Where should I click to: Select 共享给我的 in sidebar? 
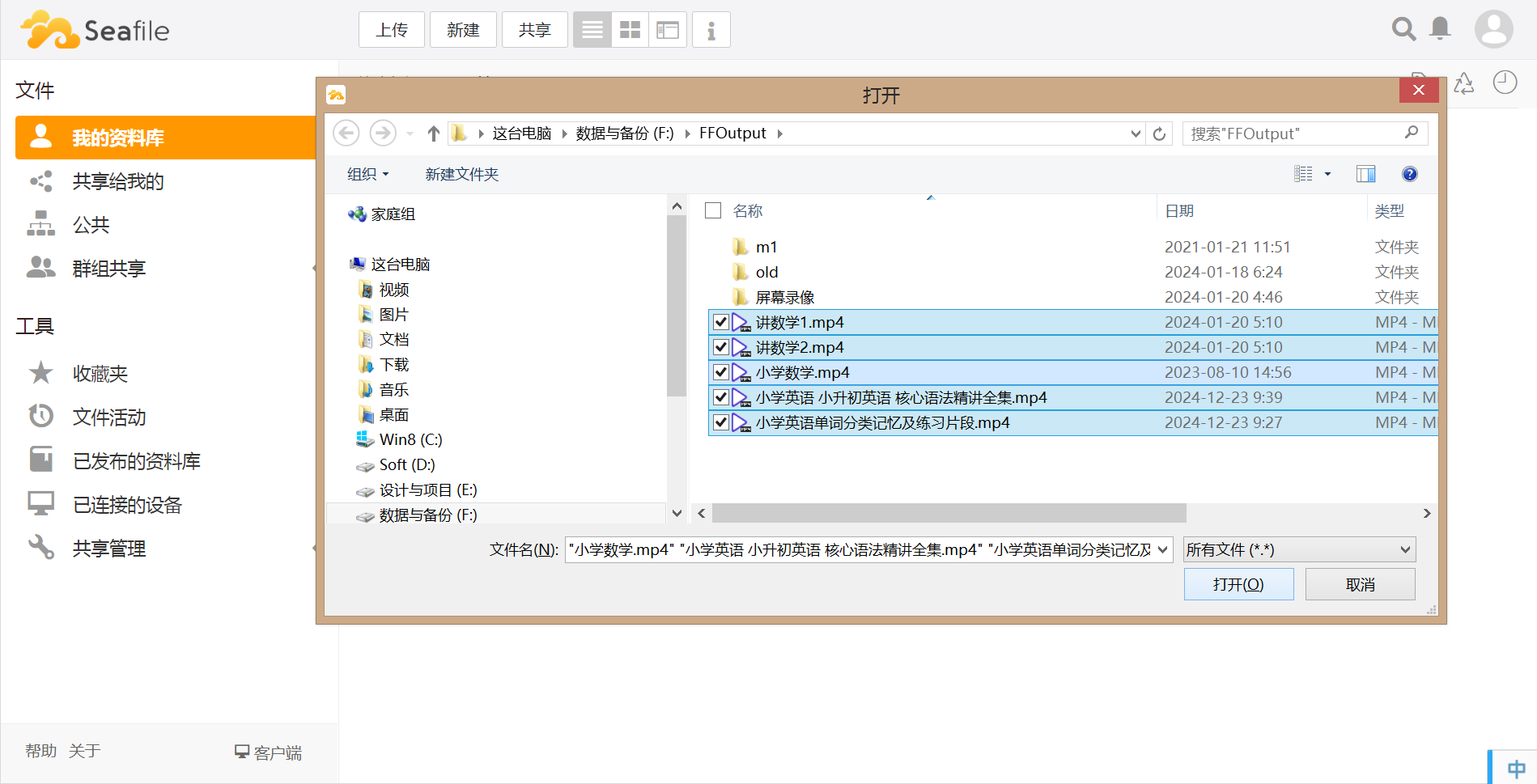pyautogui.click(x=118, y=181)
